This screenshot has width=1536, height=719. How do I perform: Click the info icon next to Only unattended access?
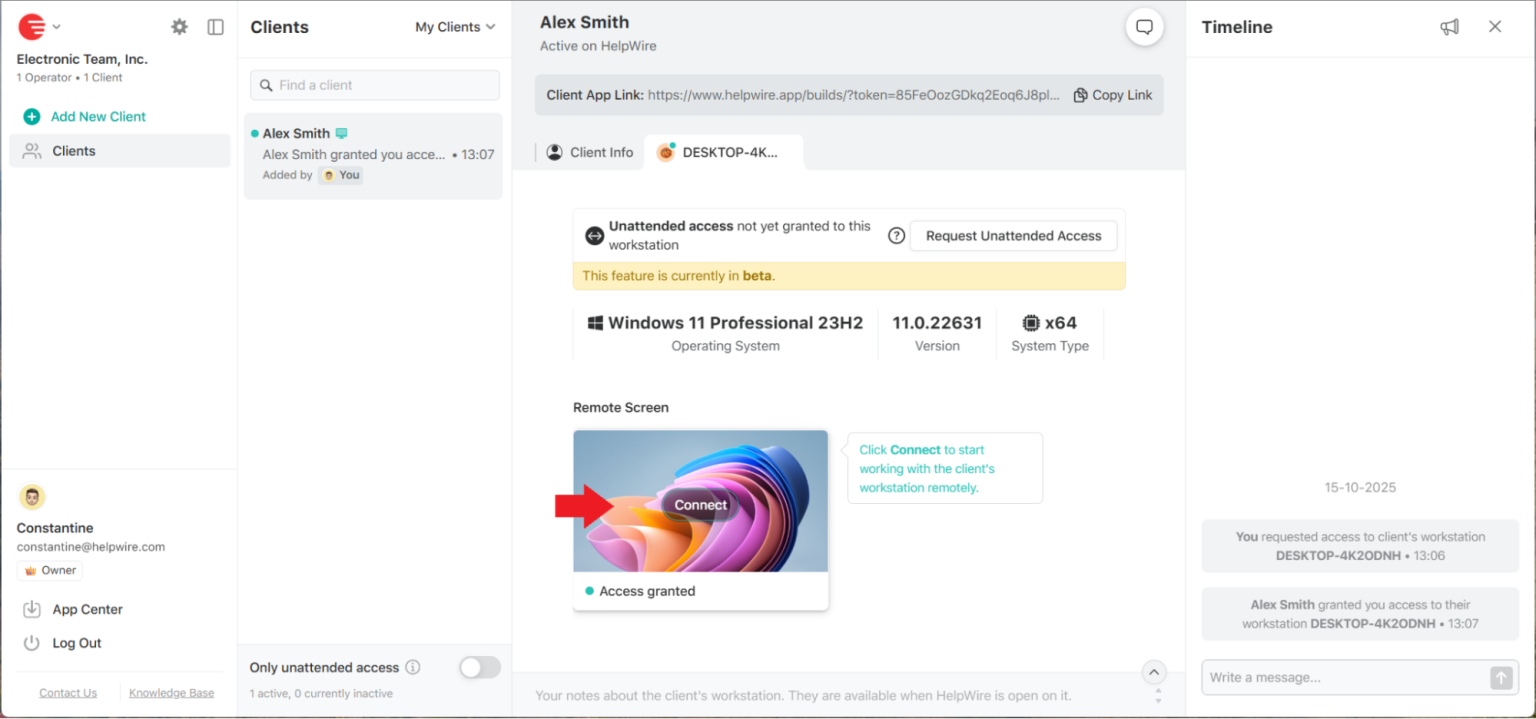click(413, 667)
